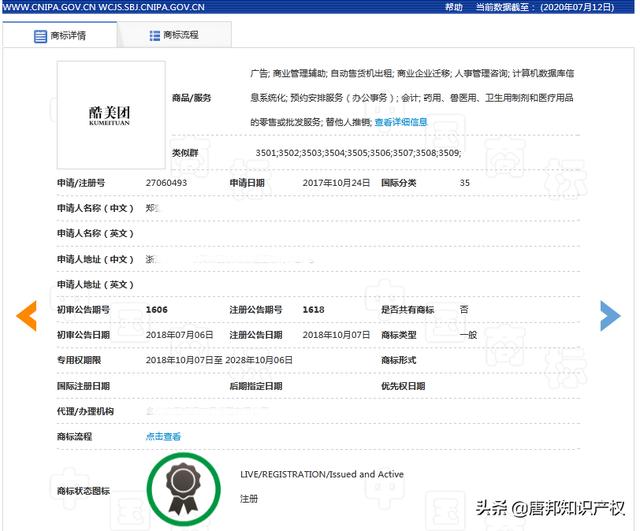This screenshot has height=531, width=640.
Task: Click the 商标详情 tab document icon
Action: [40, 36]
